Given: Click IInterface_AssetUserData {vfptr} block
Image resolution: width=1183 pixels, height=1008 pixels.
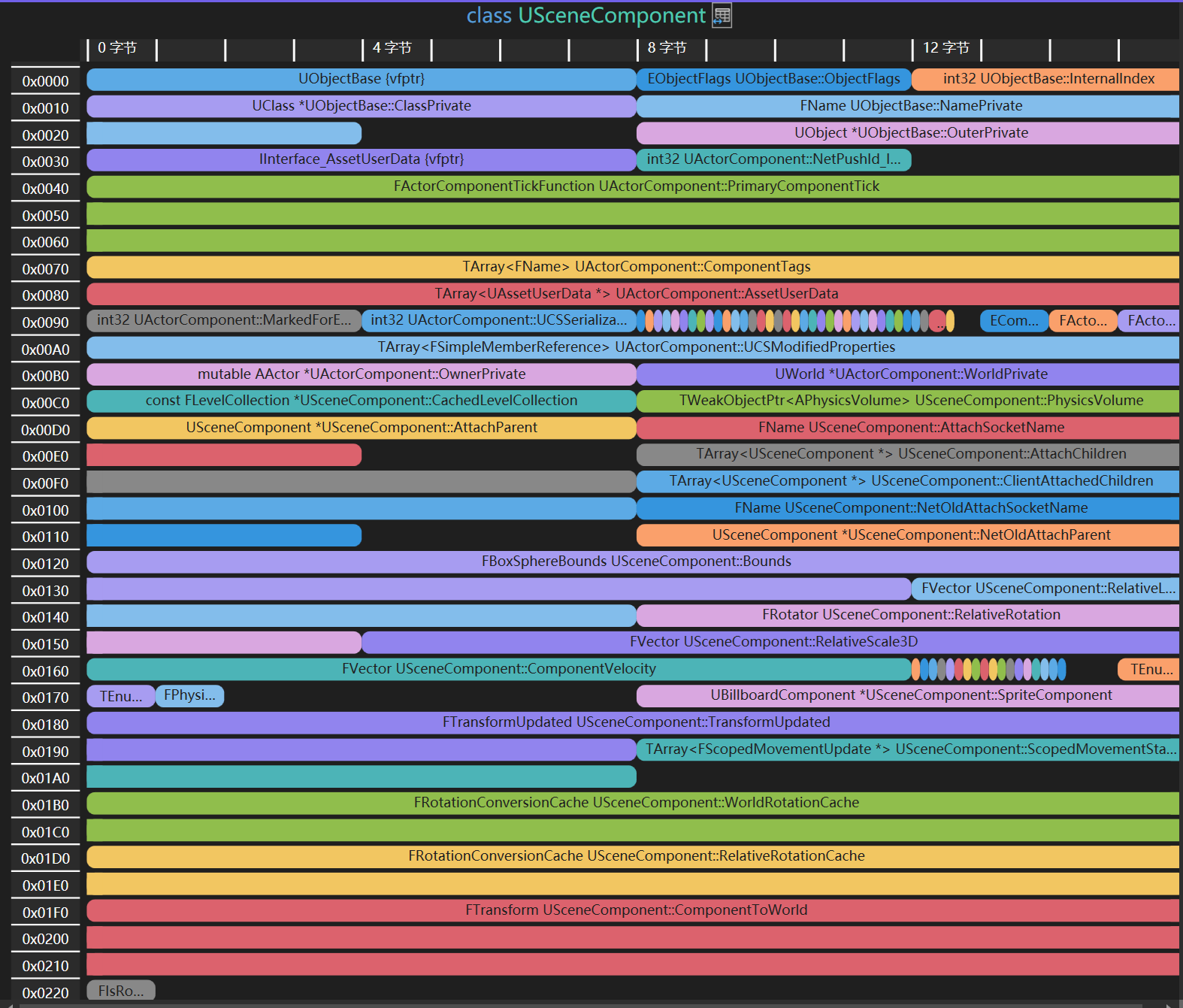Looking at the screenshot, I should [x=361, y=159].
